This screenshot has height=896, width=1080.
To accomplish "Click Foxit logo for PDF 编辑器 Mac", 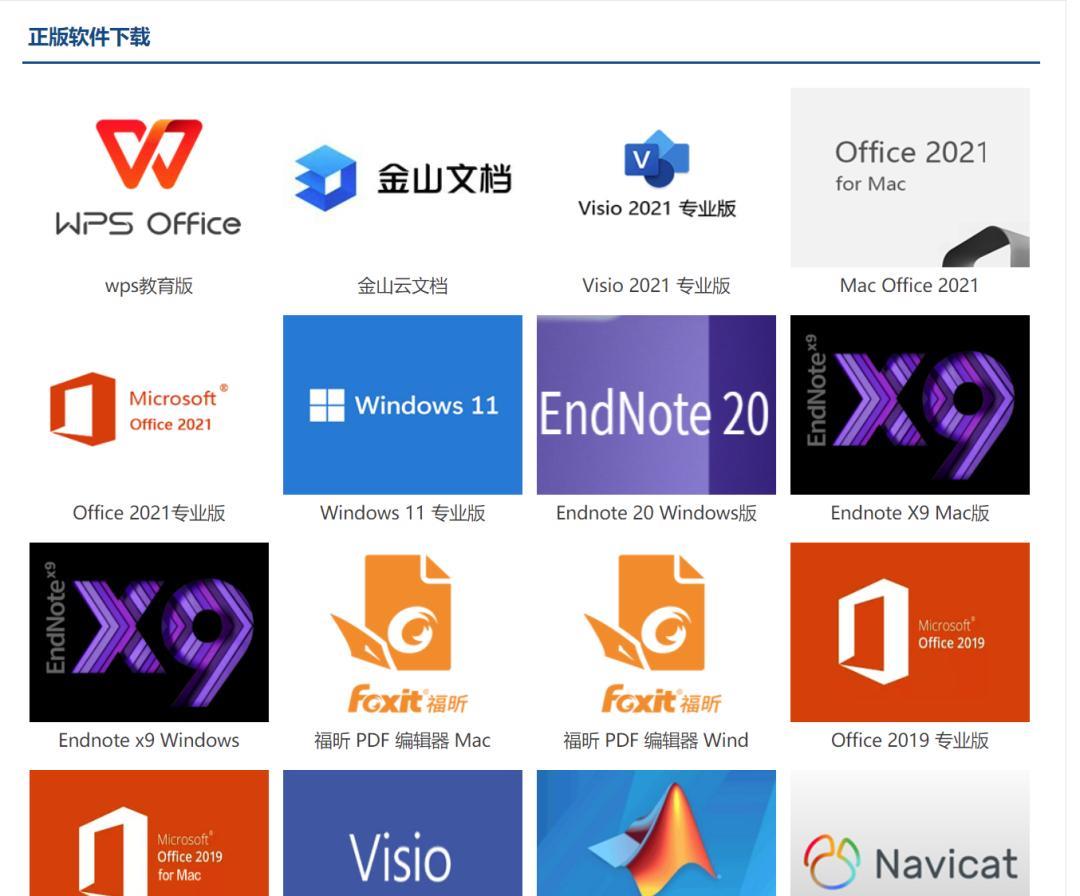I will [402, 632].
